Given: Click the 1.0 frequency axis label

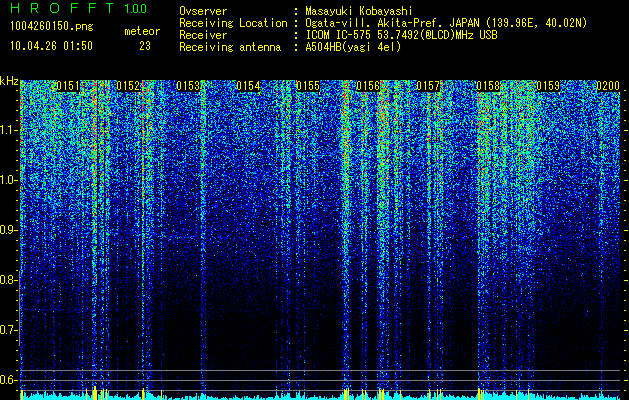Looking at the screenshot, I should coord(9,180).
